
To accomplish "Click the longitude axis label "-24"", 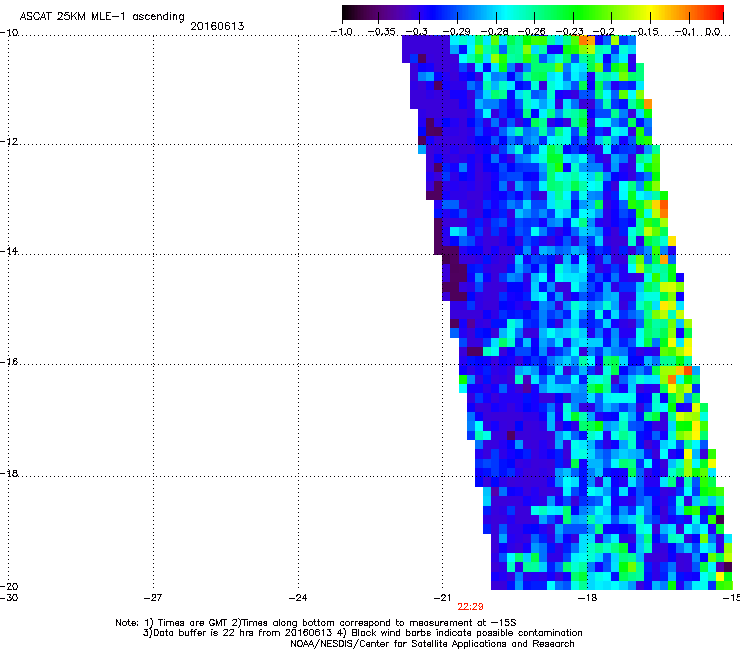I will [x=298, y=598].
